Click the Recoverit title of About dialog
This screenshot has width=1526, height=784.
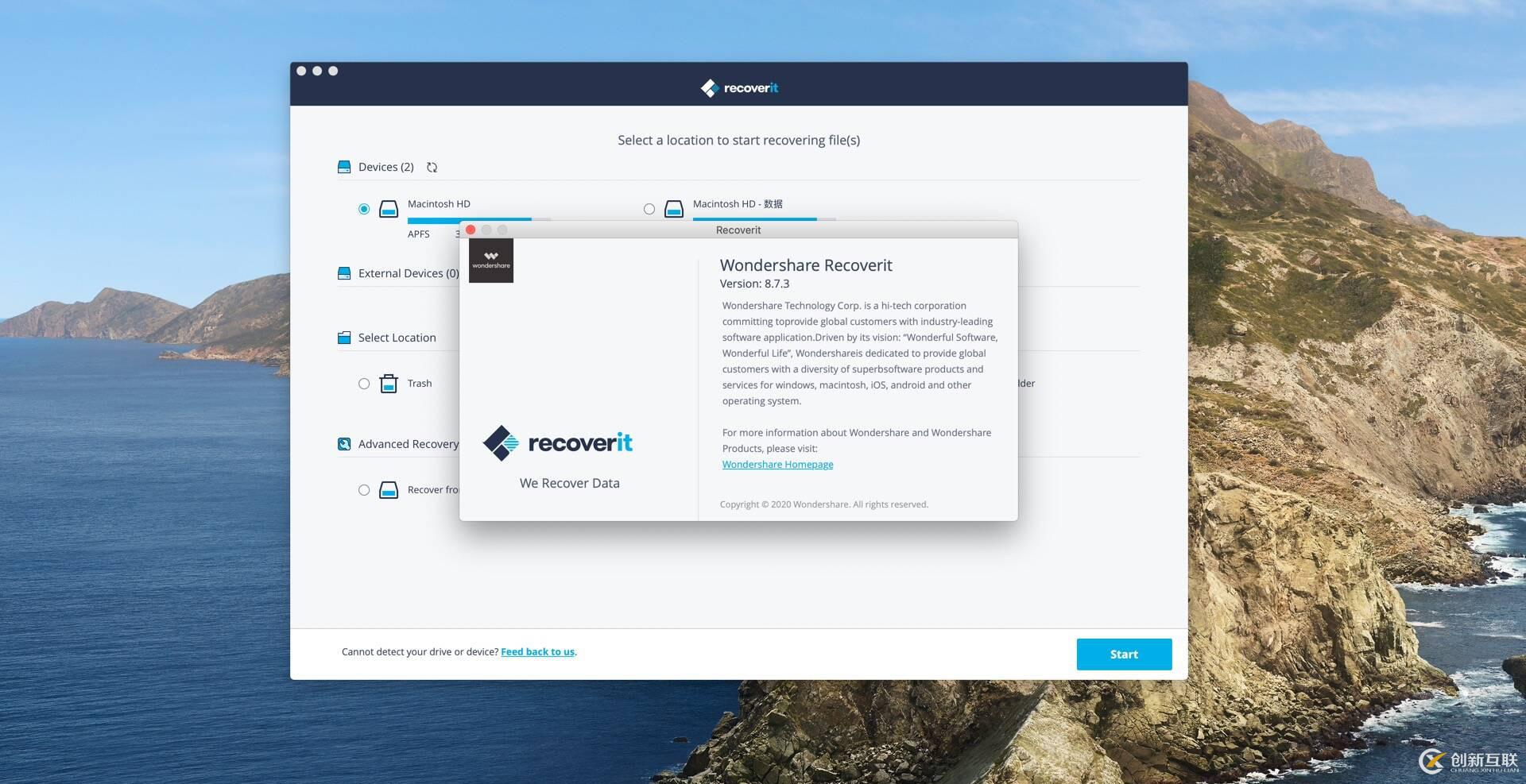click(x=738, y=230)
